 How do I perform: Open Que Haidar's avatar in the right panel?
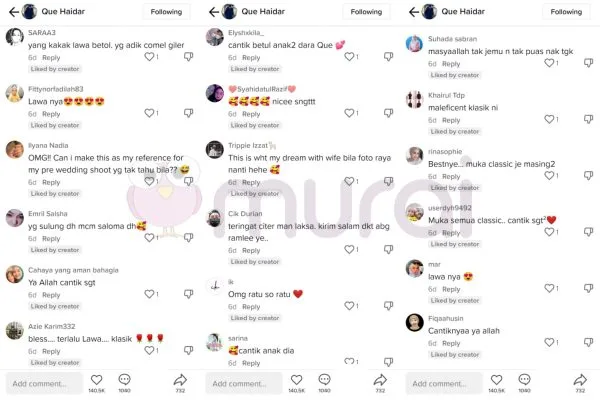(x=429, y=12)
